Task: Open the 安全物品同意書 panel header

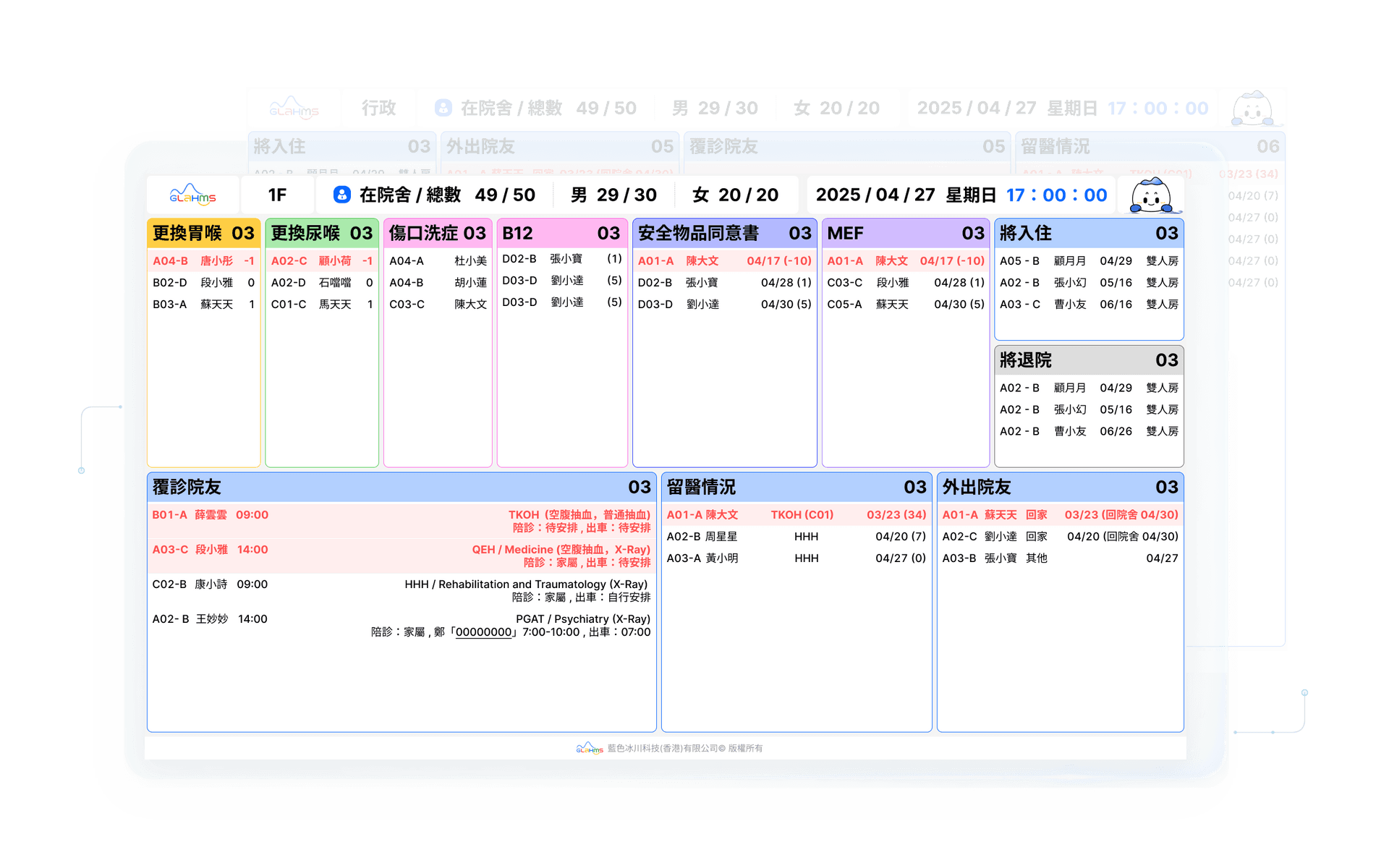Action: coord(725,233)
